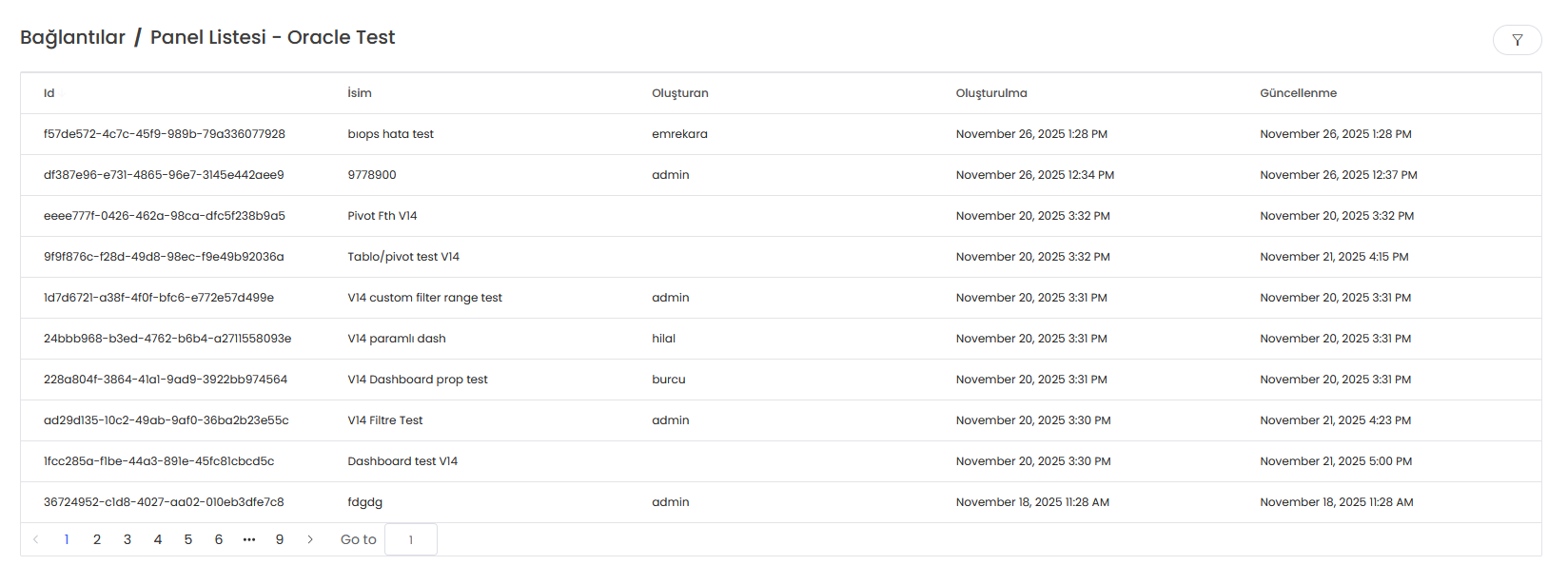The image size is (1568, 585).
Task: Open page 5 of the panel list
Action: click(x=188, y=539)
